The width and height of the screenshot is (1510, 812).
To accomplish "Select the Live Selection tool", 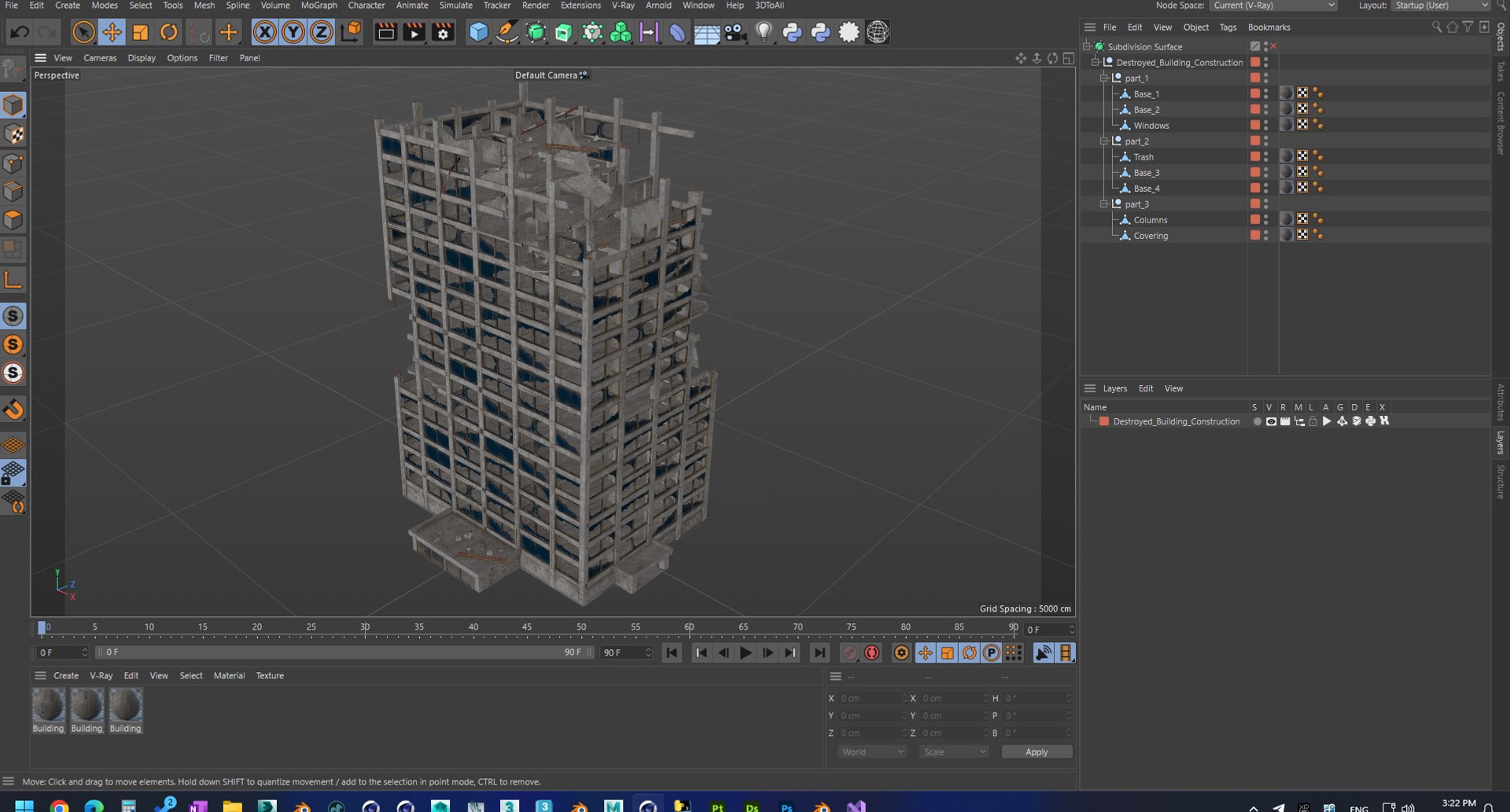I will [83, 32].
